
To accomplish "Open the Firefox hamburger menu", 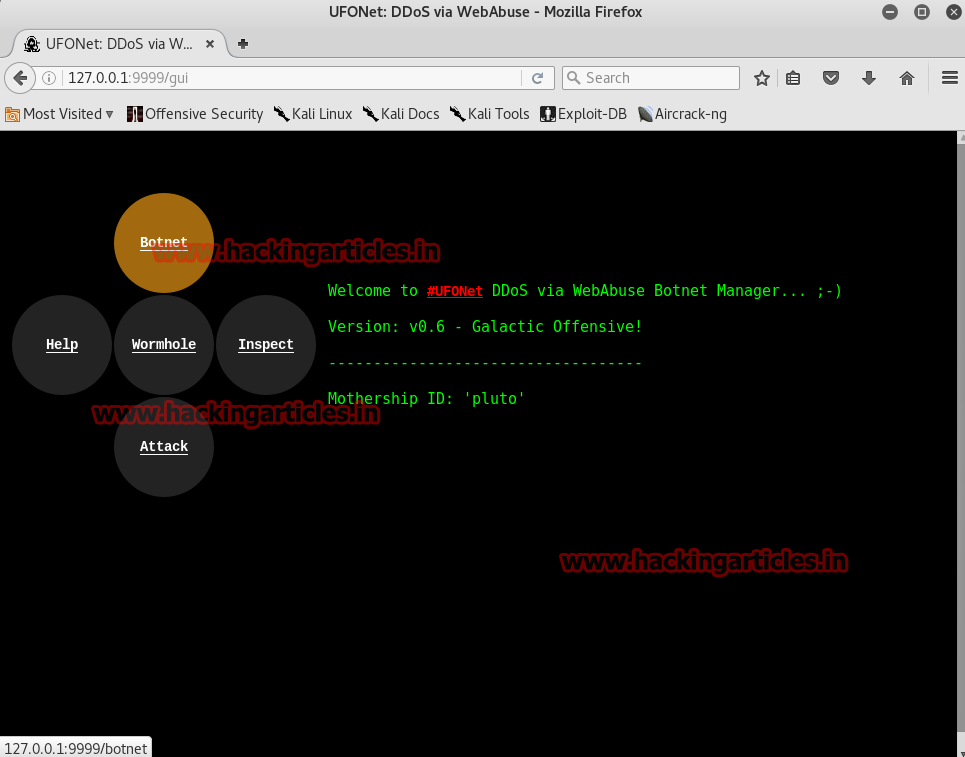I will (x=950, y=78).
